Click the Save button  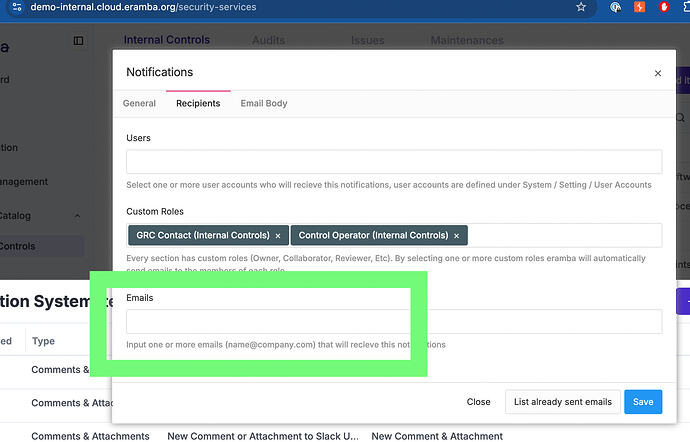point(643,402)
